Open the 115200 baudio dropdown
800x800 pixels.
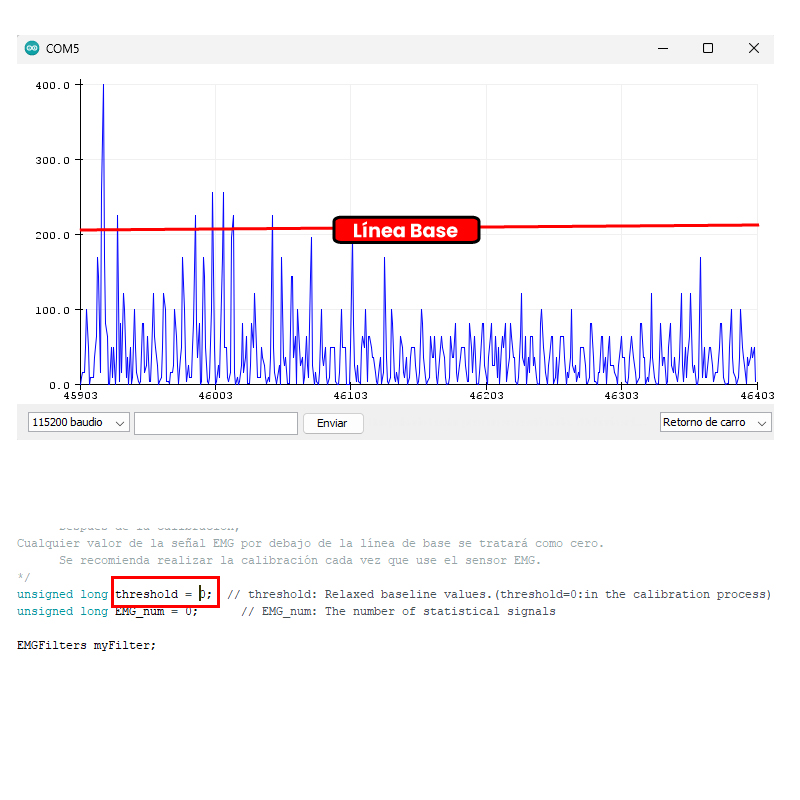tap(79, 423)
